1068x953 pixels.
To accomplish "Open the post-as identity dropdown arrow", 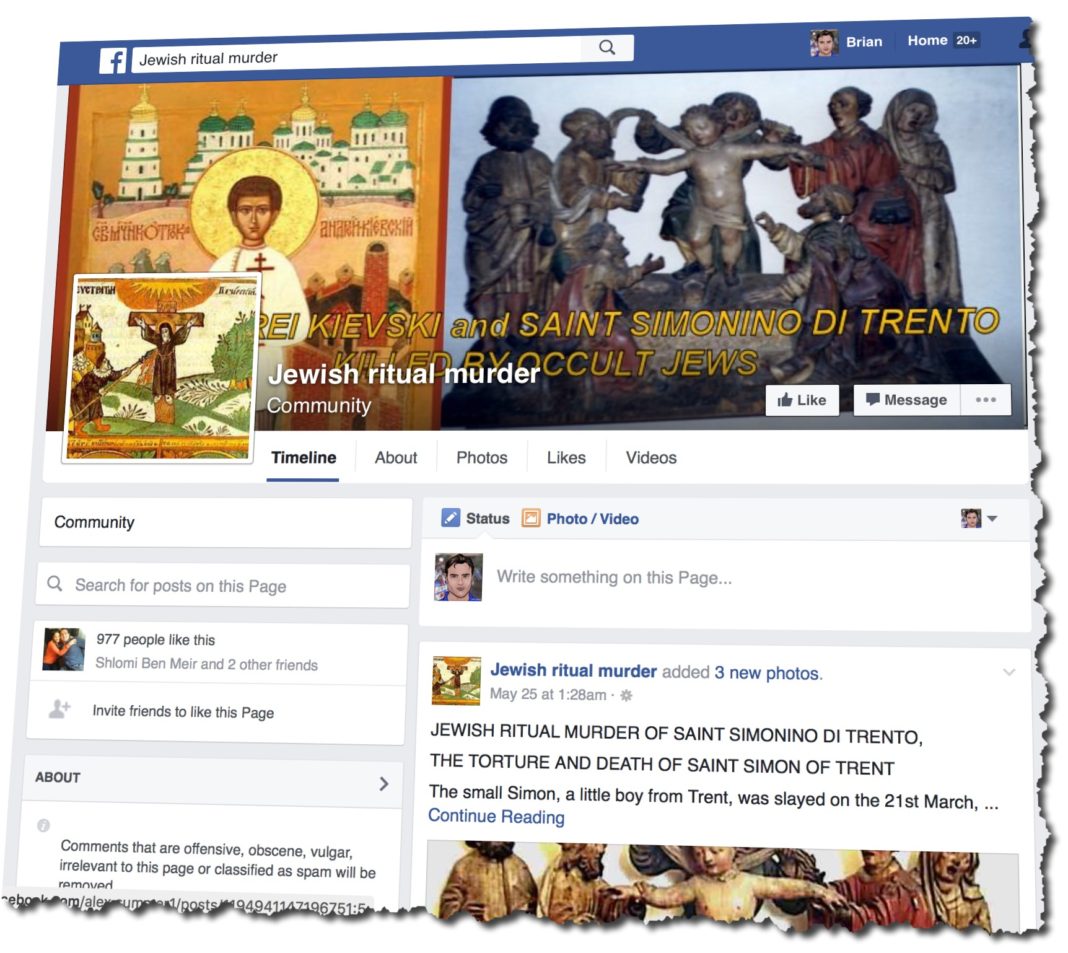I will (992, 518).
